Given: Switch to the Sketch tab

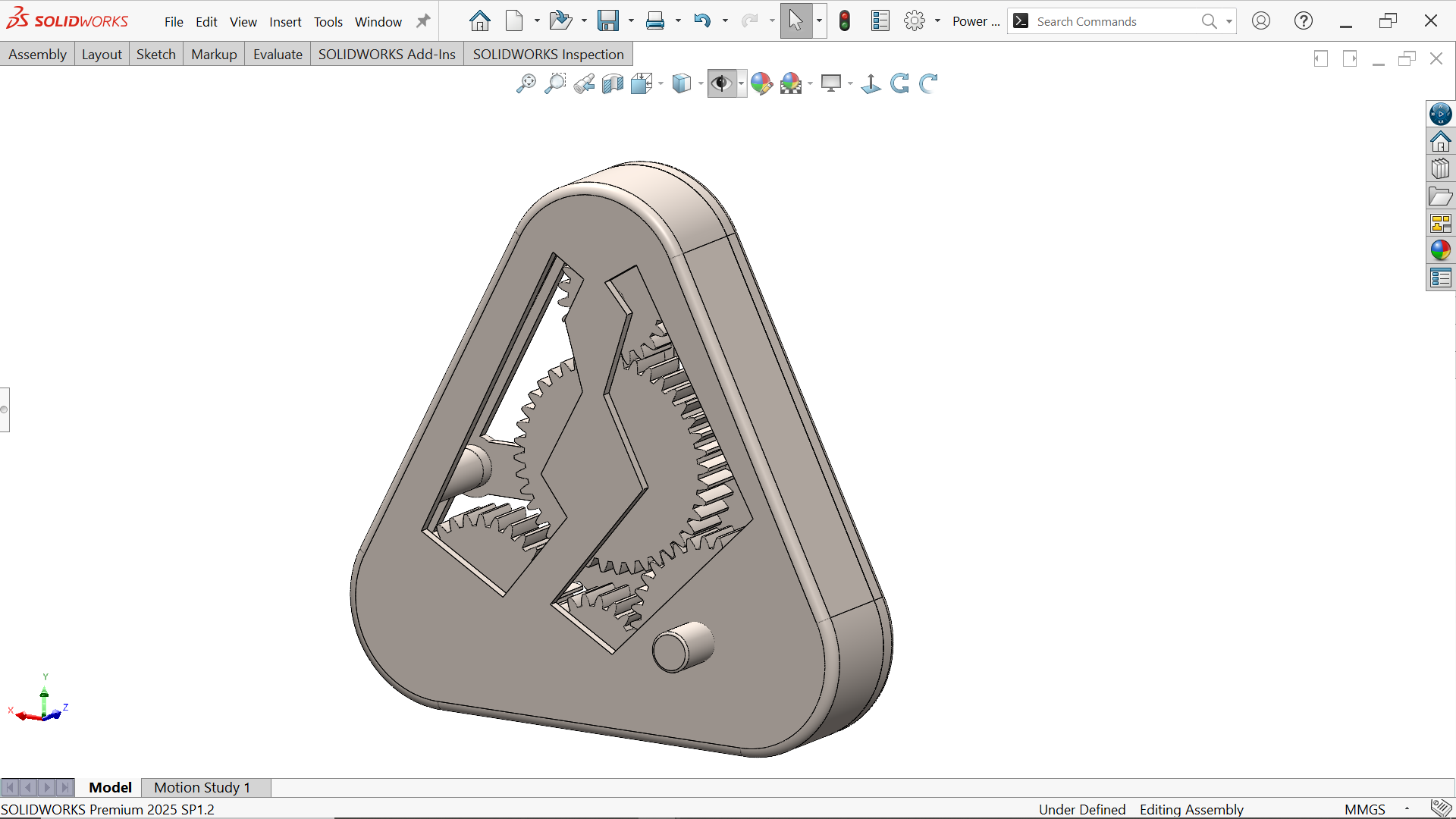Looking at the screenshot, I should click(x=155, y=54).
